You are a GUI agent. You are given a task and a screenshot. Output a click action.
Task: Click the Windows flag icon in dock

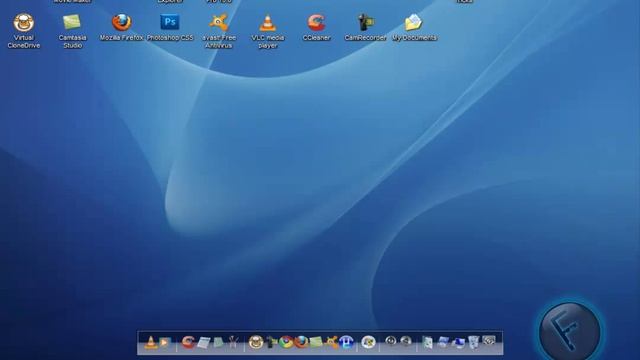pyautogui.click(x=368, y=342)
